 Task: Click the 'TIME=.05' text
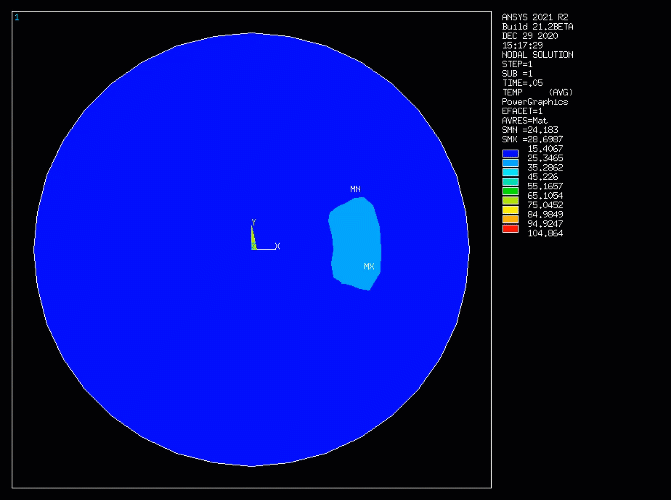coord(522,83)
